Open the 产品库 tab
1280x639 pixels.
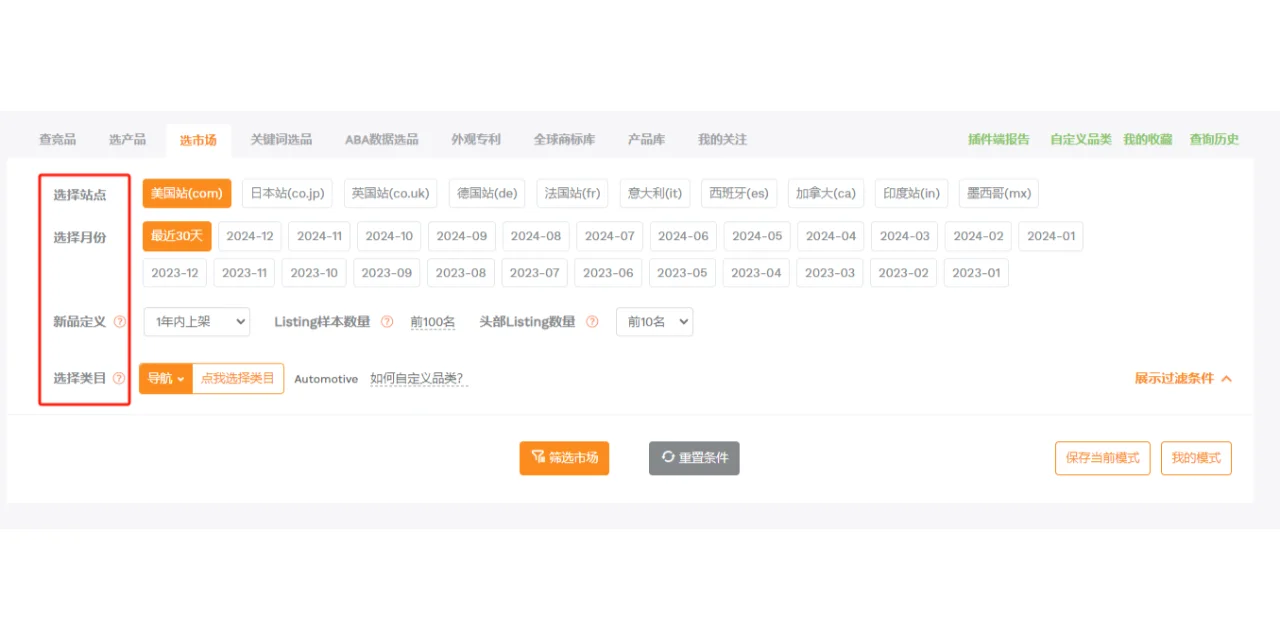tap(646, 139)
